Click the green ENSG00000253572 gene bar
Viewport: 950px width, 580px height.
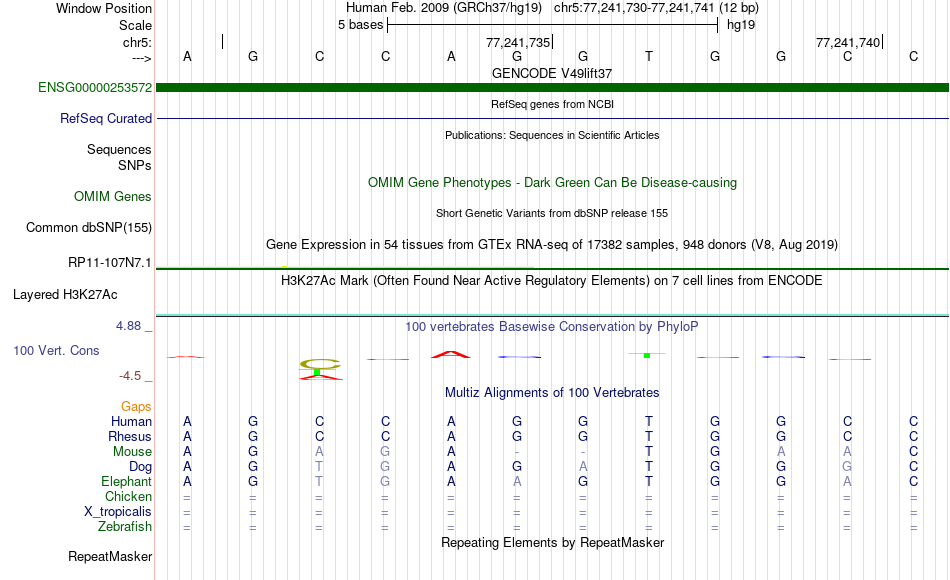(552, 88)
